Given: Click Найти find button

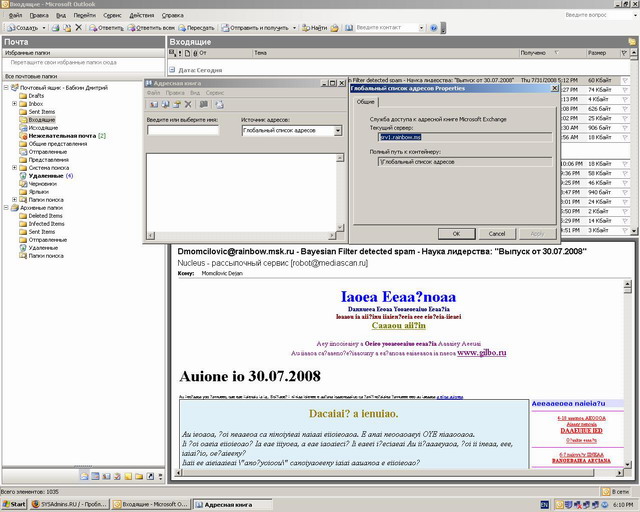Looking at the screenshot, I should pyautogui.click(x=314, y=28).
